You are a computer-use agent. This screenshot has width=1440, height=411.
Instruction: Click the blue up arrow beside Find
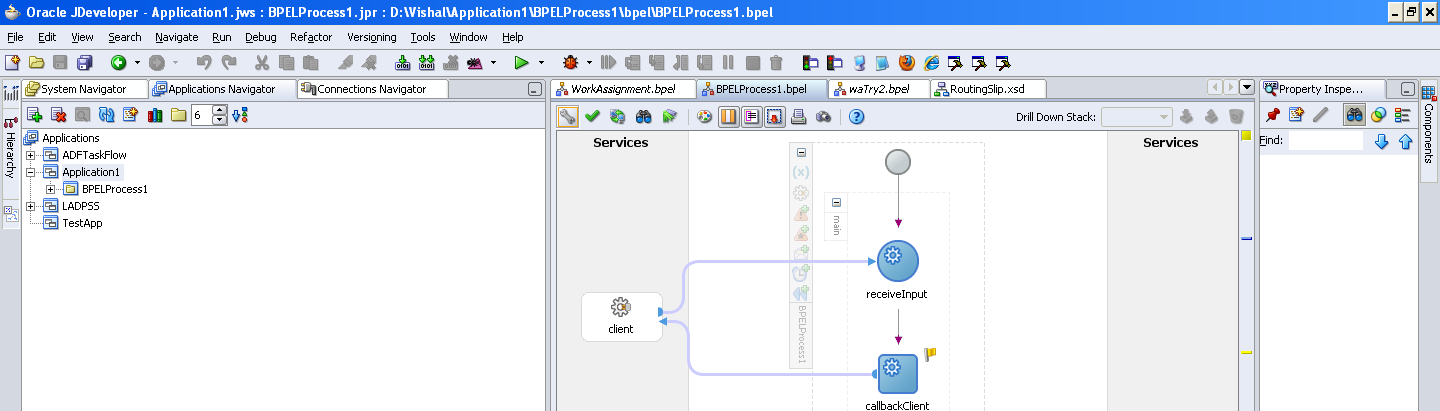click(1405, 141)
